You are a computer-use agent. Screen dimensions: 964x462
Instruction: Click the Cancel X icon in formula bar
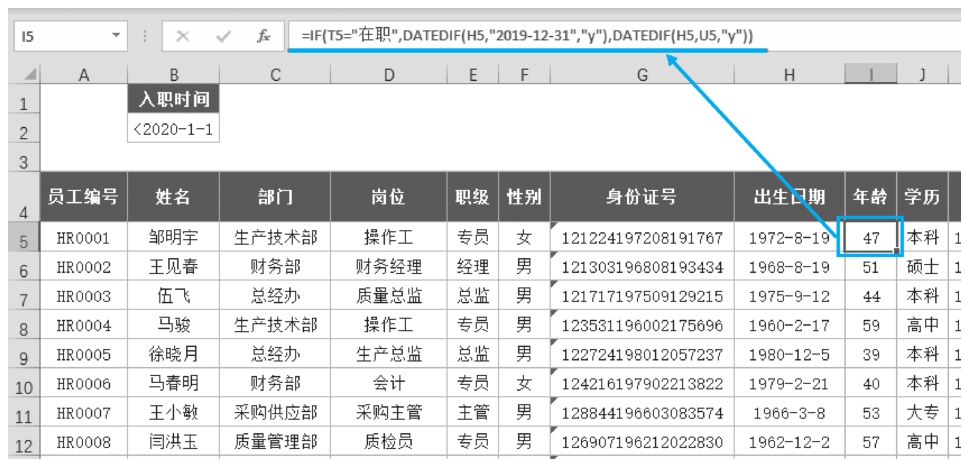click(x=183, y=36)
